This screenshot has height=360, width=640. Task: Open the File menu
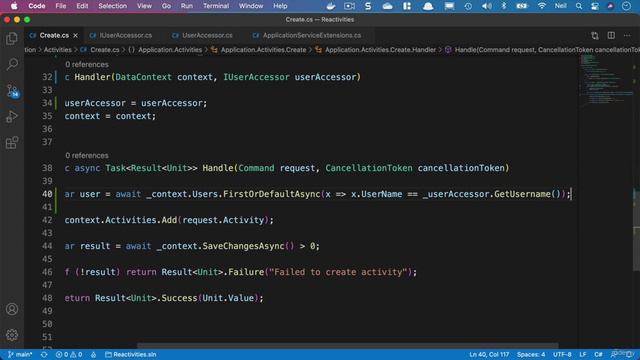61,6
